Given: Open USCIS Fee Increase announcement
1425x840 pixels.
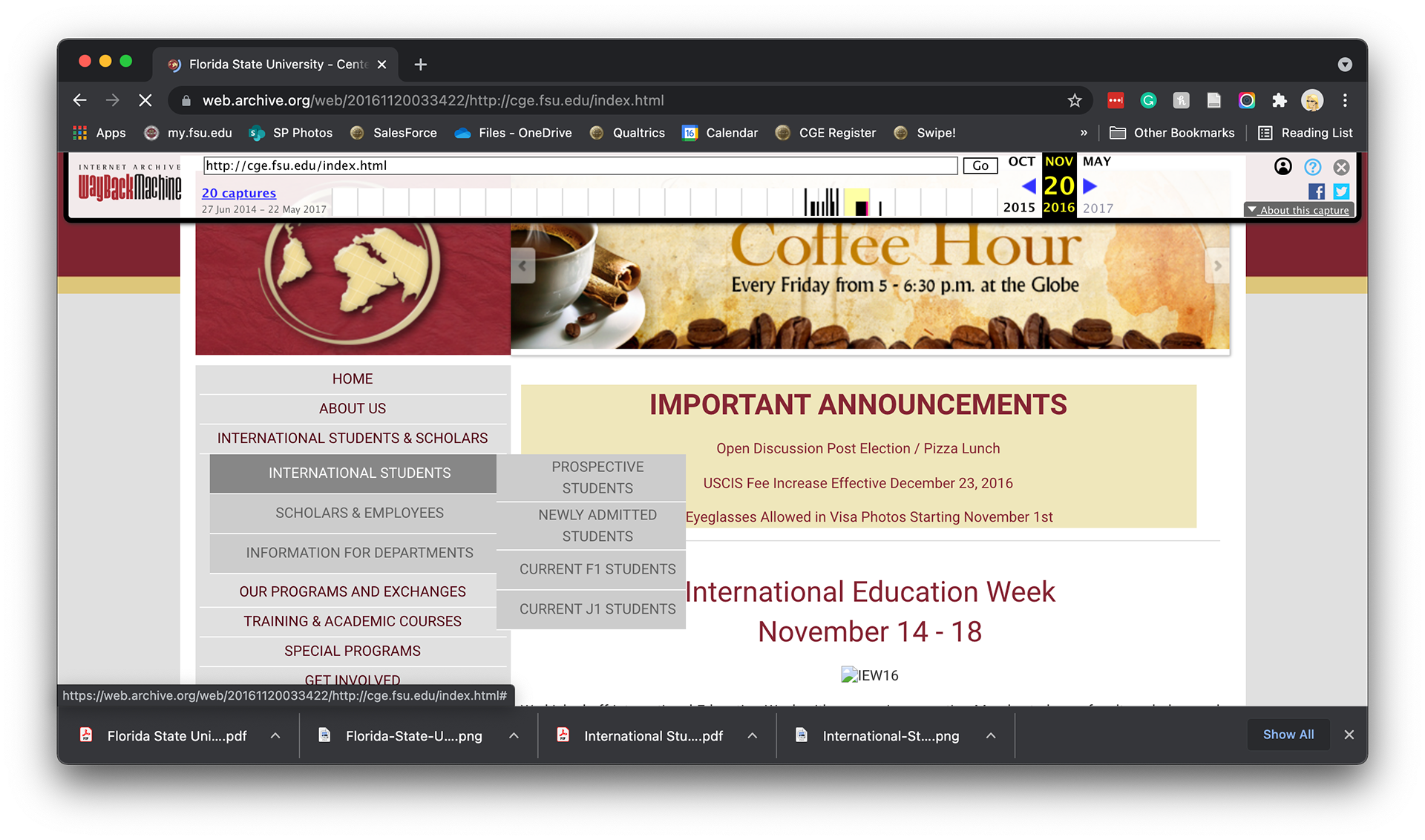Looking at the screenshot, I should pos(858,484).
